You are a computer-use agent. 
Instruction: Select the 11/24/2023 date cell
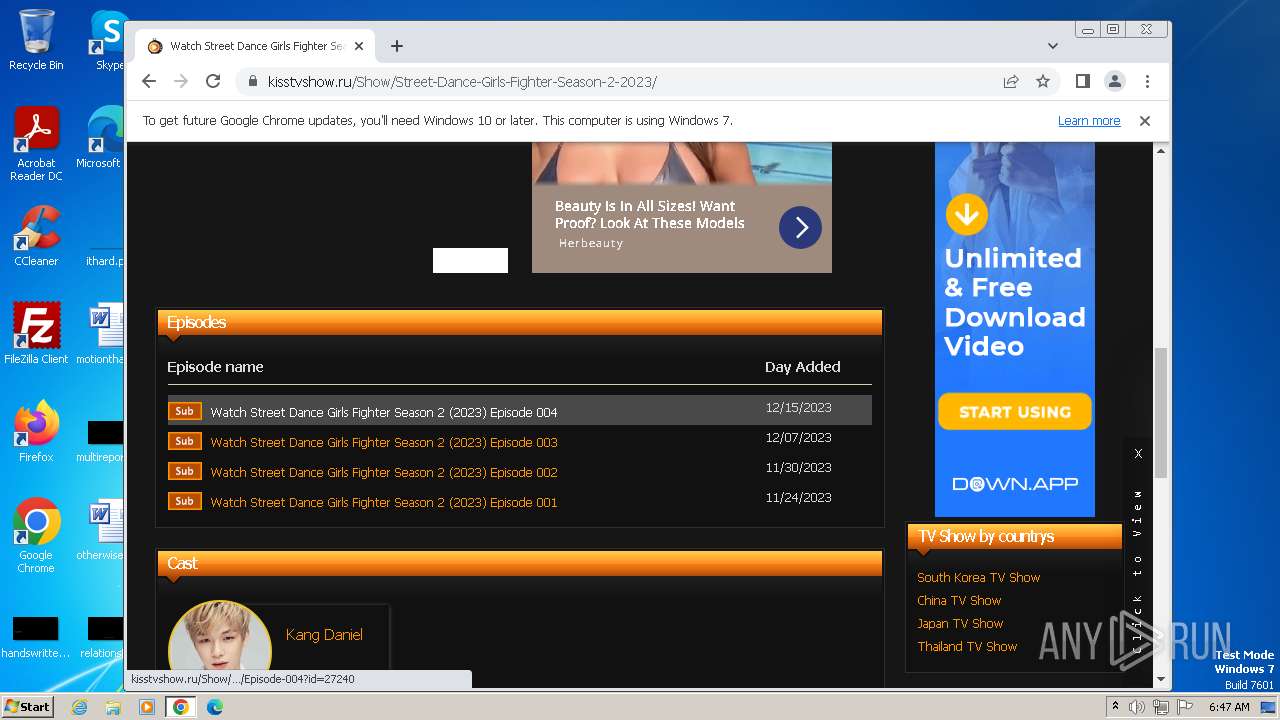(x=798, y=497)
